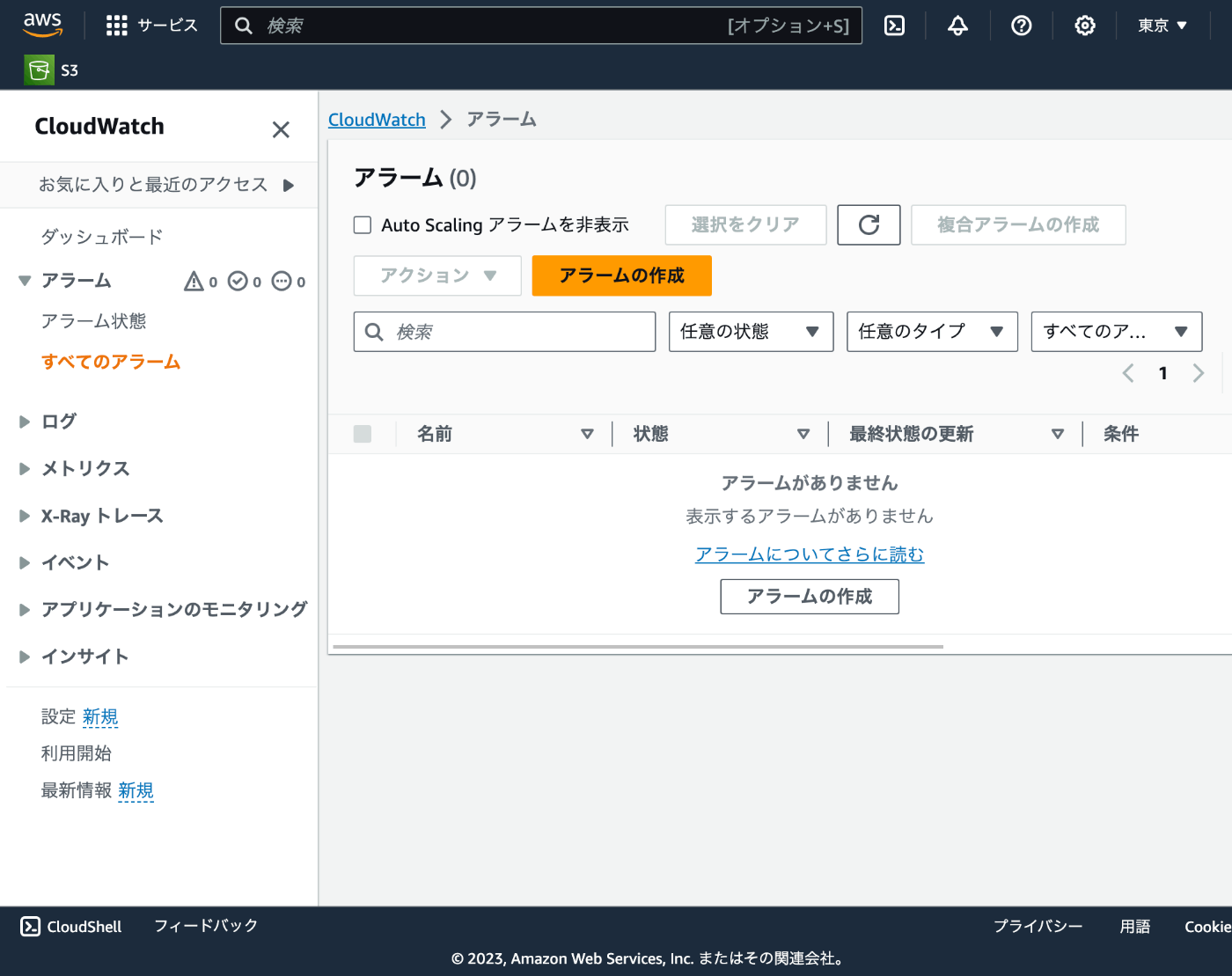Image resolution: width=1232 pixels, height=976 pixels.
Task: Open the 任意の状態 filter dropdown
Action: [751, 332]
